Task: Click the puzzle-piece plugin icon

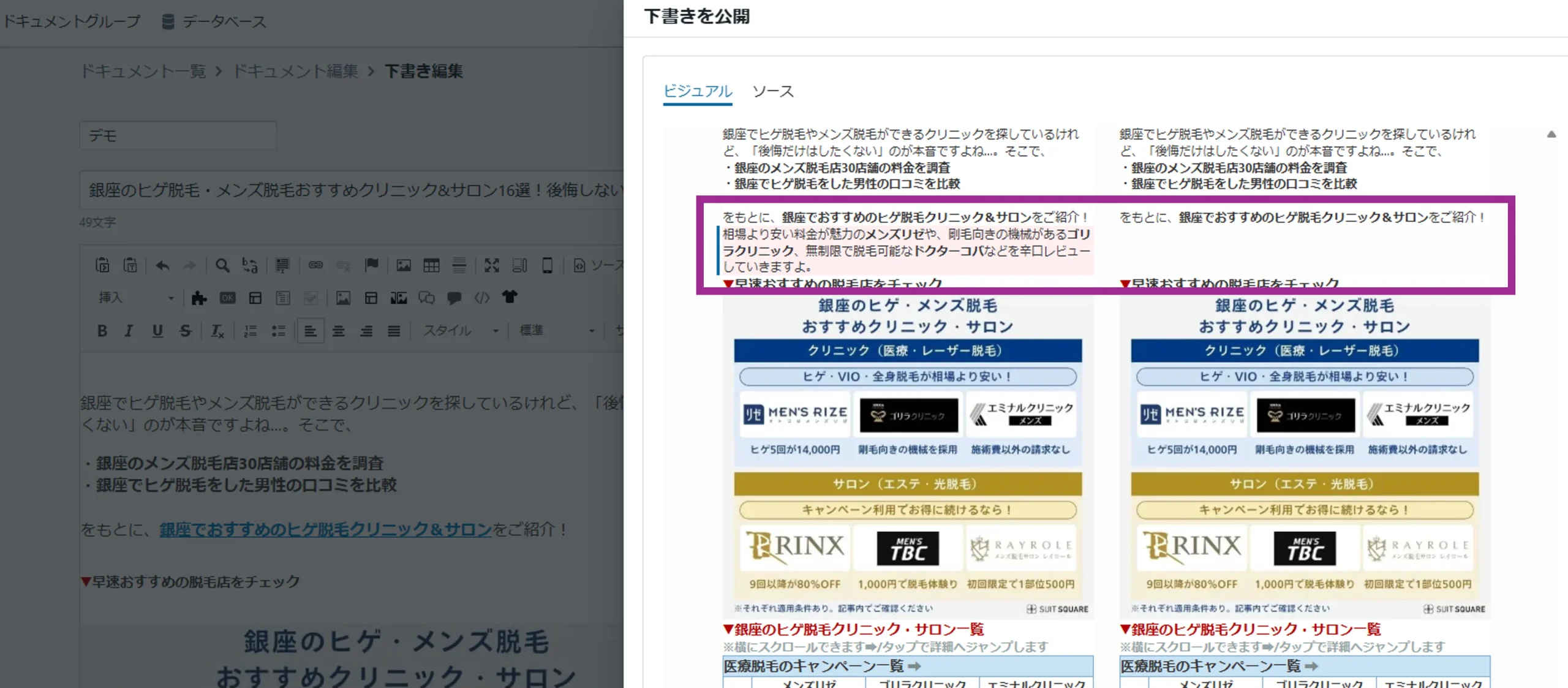Action: coord(198,298)
